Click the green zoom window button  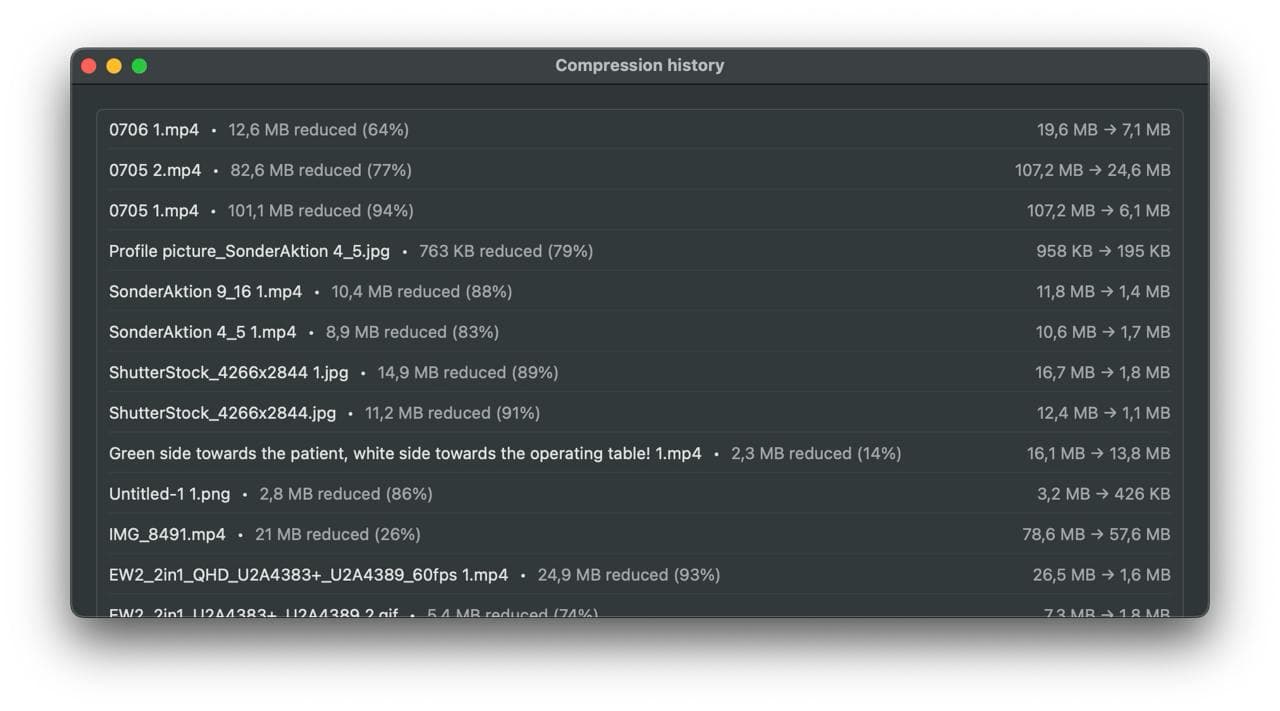pos(139,65)
